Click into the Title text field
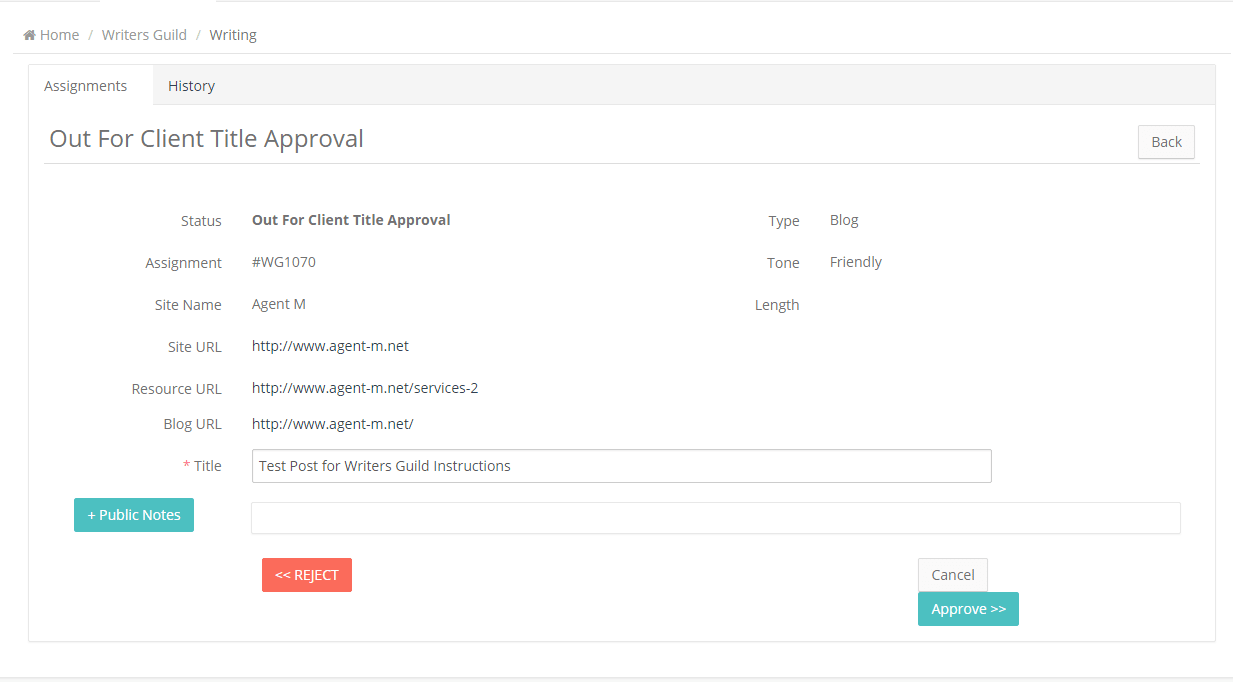This screenshot has height=682, width=1233. point(621,466)
